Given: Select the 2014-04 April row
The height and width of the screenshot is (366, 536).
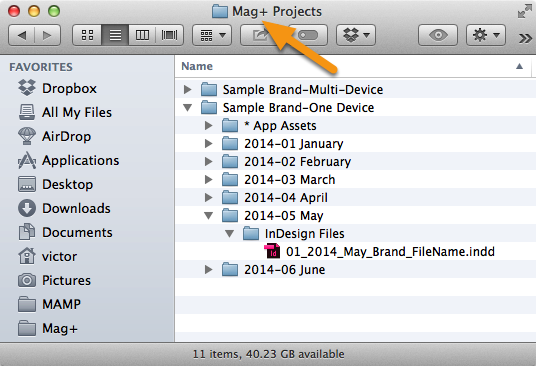Looking at the screenshot, I should coord(356,198).
